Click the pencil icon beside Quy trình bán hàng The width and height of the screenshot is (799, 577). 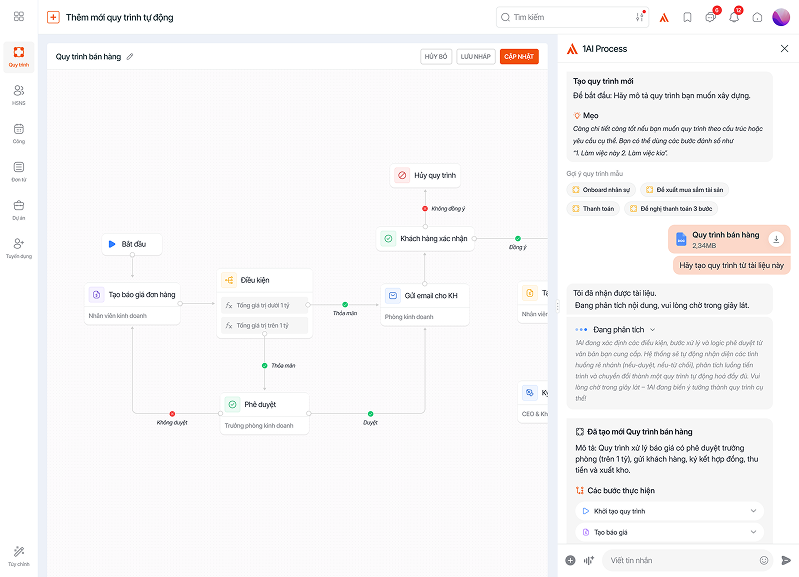[x=130, y=57]
